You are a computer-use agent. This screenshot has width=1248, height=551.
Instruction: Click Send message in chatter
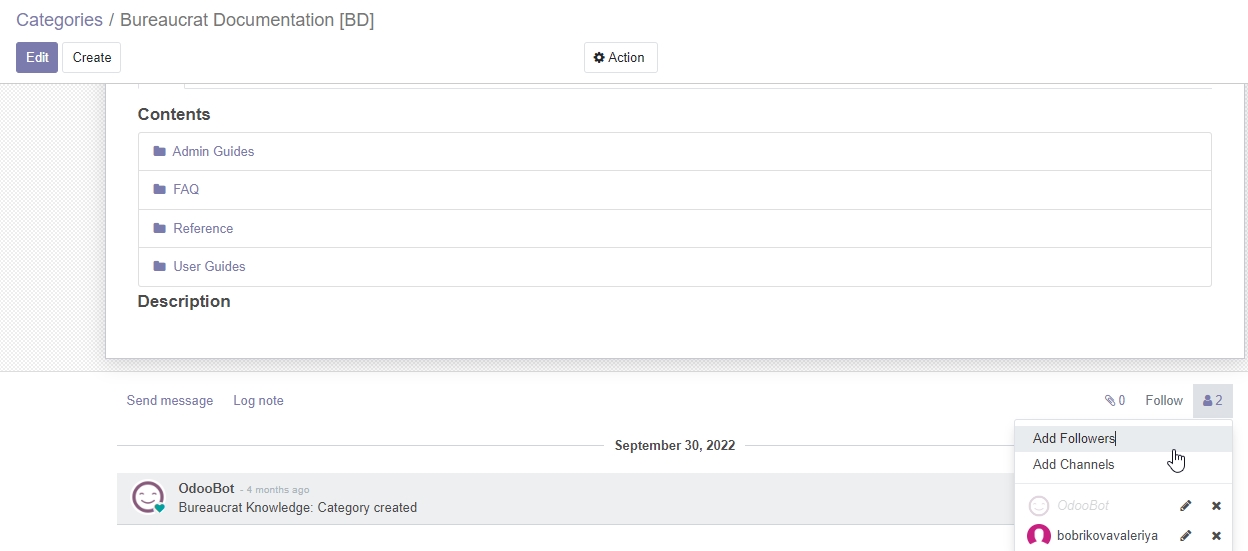[x=170, y=400]
